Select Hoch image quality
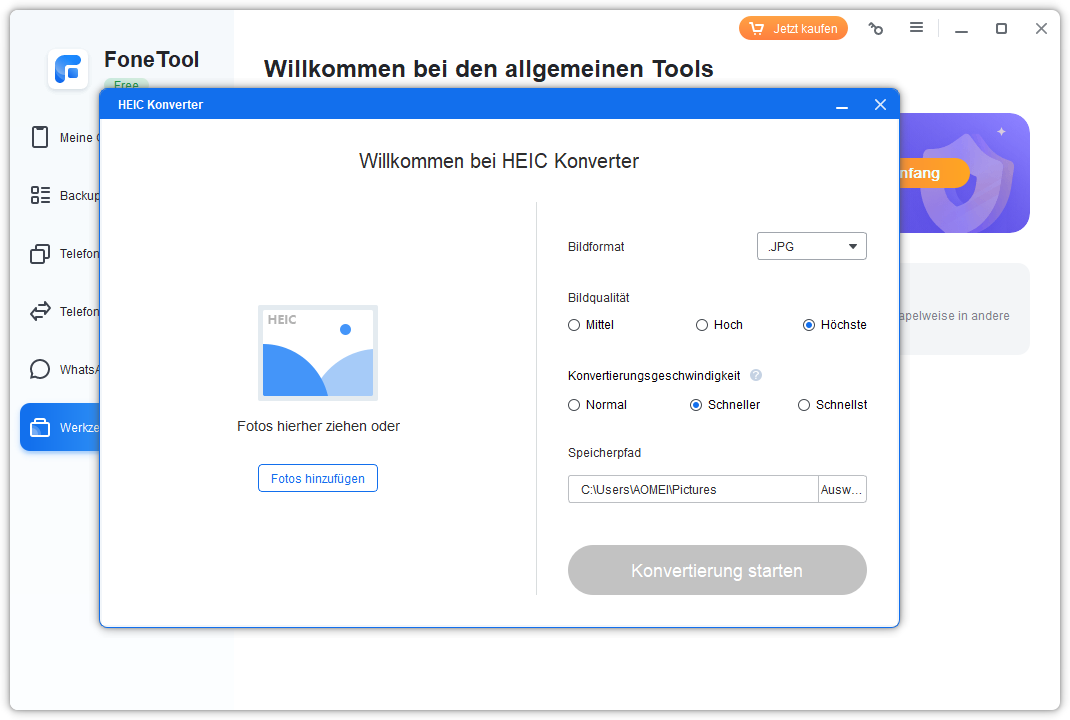 point(702,325)
